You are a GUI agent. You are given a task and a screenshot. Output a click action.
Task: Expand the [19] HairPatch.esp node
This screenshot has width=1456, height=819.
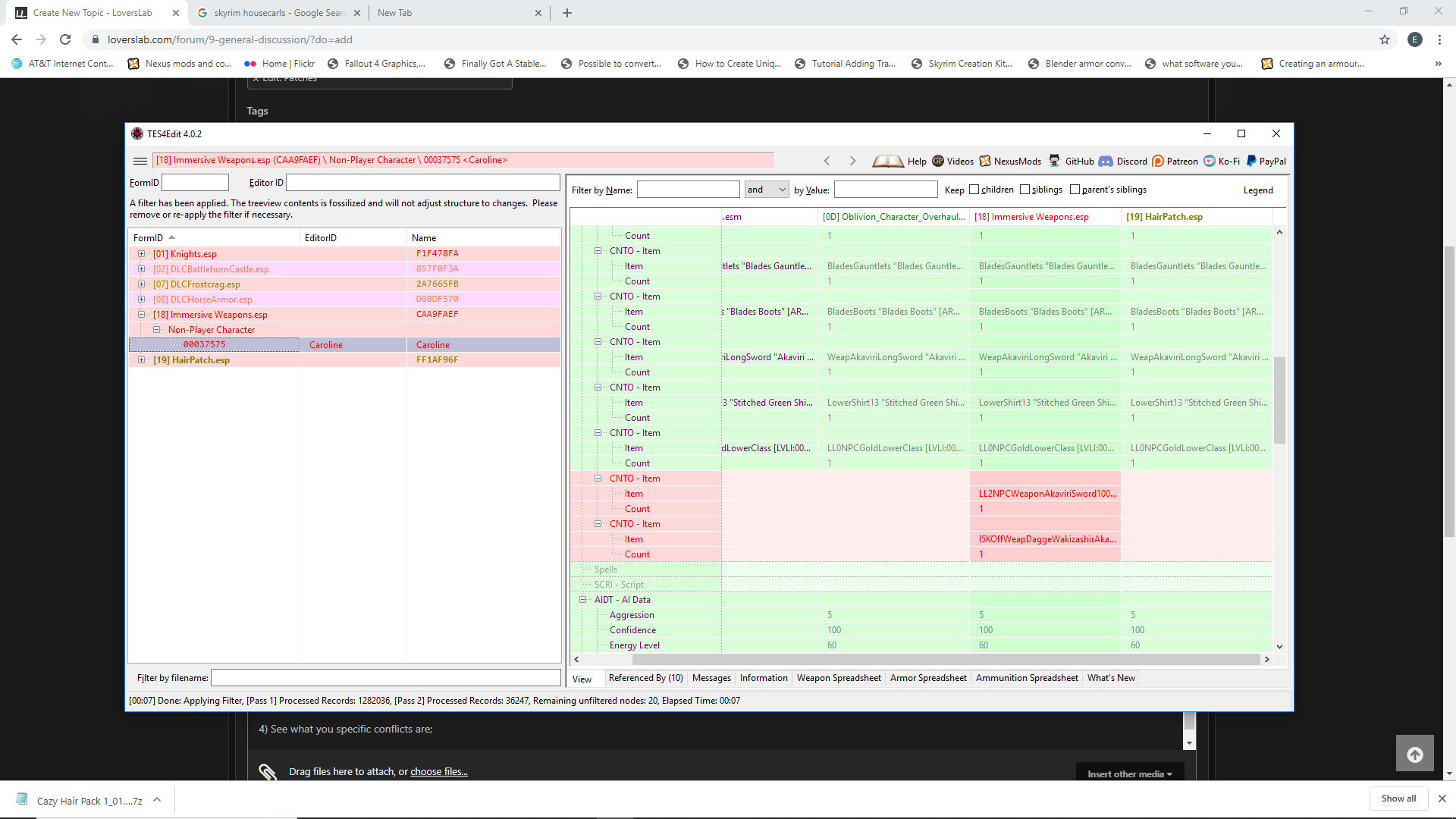(x=141, y=360)
